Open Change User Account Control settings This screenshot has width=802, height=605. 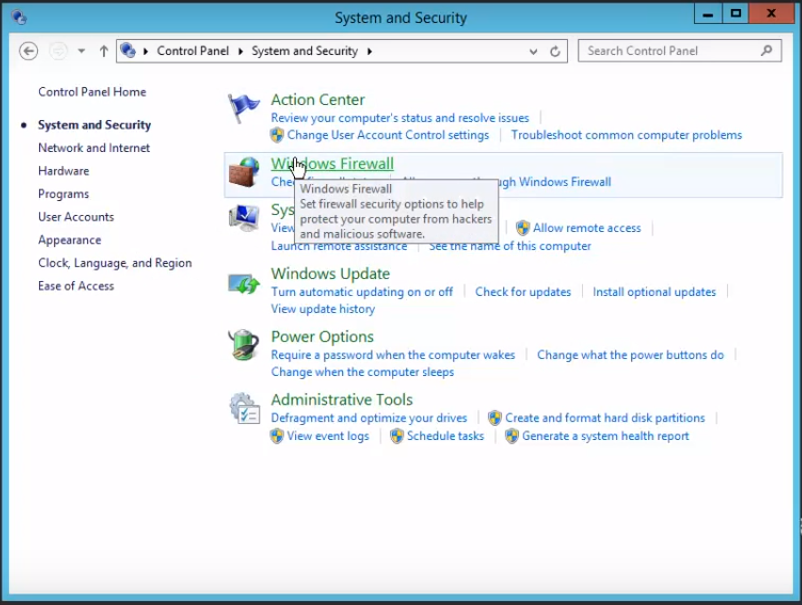point(388,135)
